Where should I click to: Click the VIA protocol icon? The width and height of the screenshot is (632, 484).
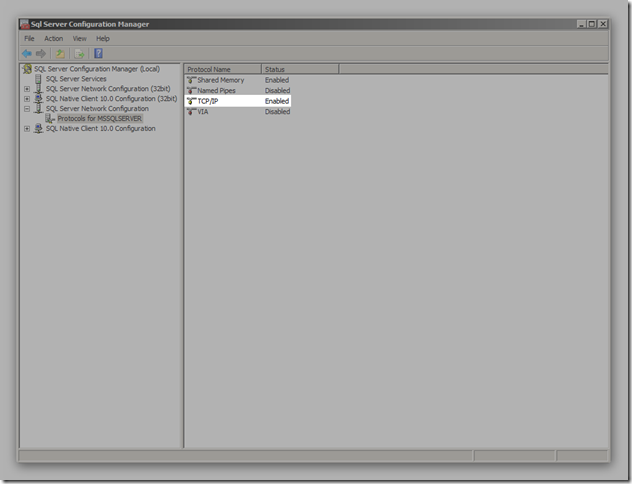(x=191, y=111)
